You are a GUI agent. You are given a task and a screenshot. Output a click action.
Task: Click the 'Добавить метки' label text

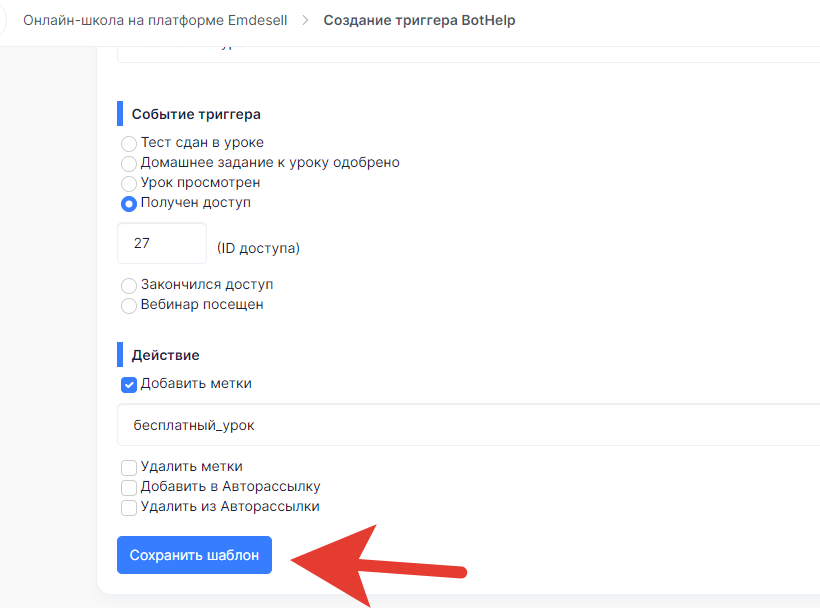pos(196,383)
